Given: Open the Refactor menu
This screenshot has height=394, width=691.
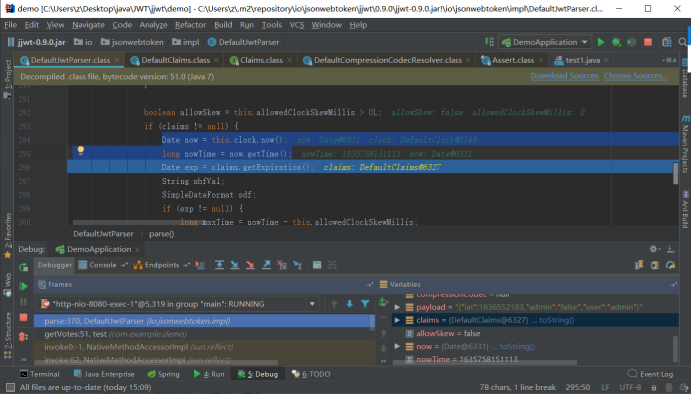Looking at the screenshot, I should 190,25.
